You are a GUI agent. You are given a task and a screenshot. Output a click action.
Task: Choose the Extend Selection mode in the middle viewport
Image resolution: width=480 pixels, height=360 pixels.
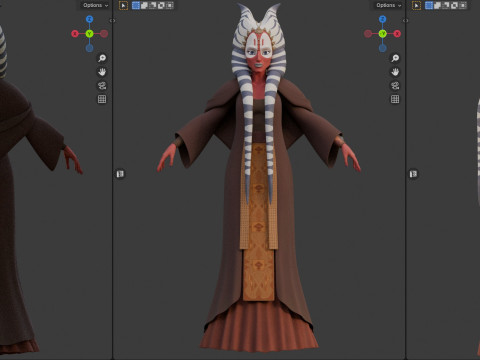pyautogui.click(x=144, y=5)
